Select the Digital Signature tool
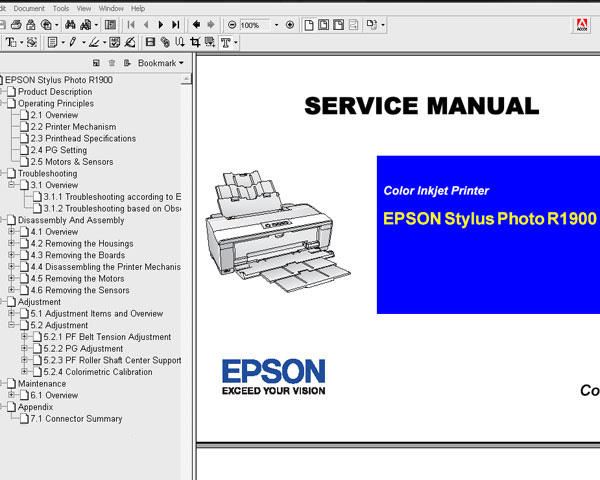The image size is (600, 480). tap(130, 42)
